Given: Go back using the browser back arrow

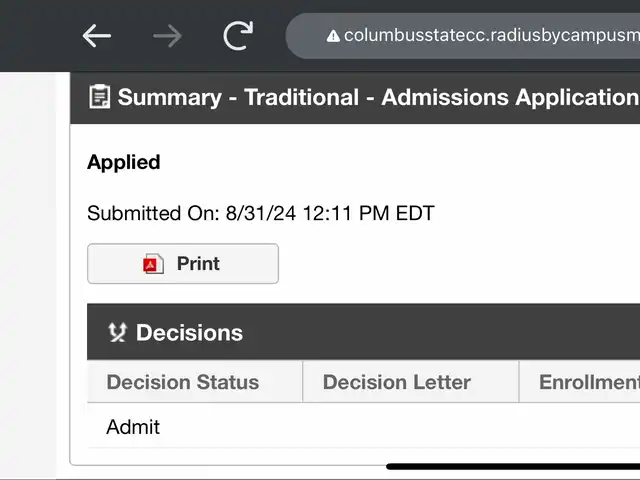Looking at the screenshot, I should [97, 36].
